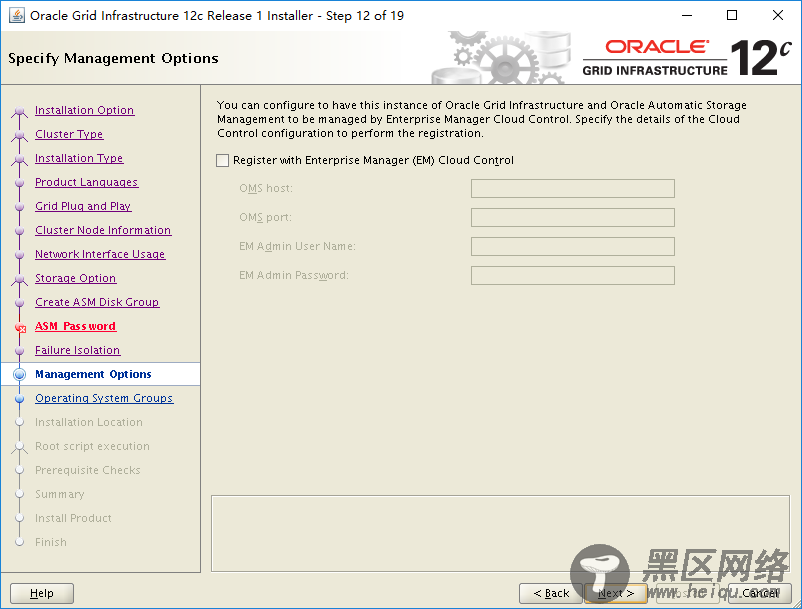Focus the EM Admin Password field
Screen dimensions: 802x609
click(x=572, y=276)
